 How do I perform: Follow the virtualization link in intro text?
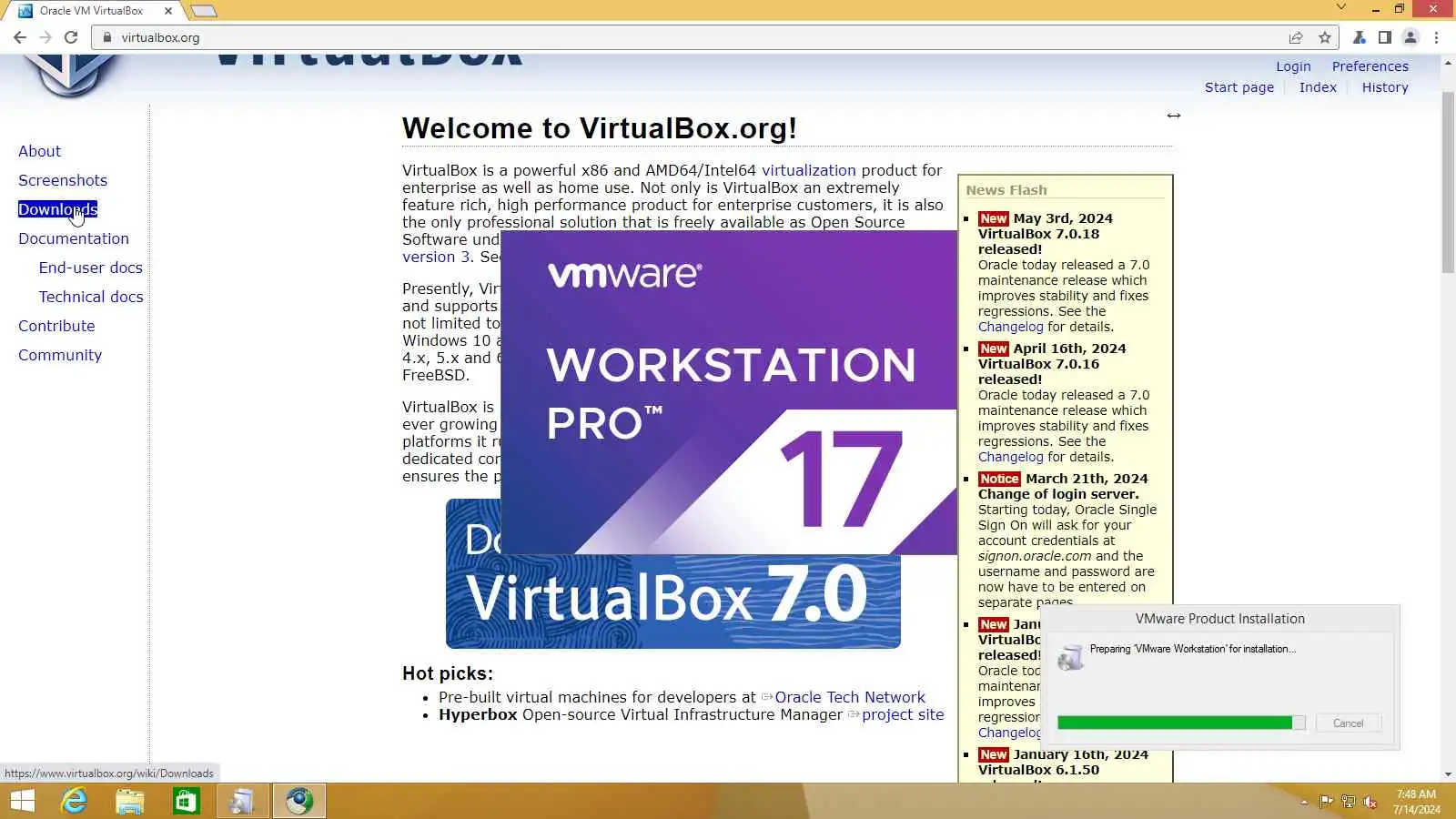(809, 170)
